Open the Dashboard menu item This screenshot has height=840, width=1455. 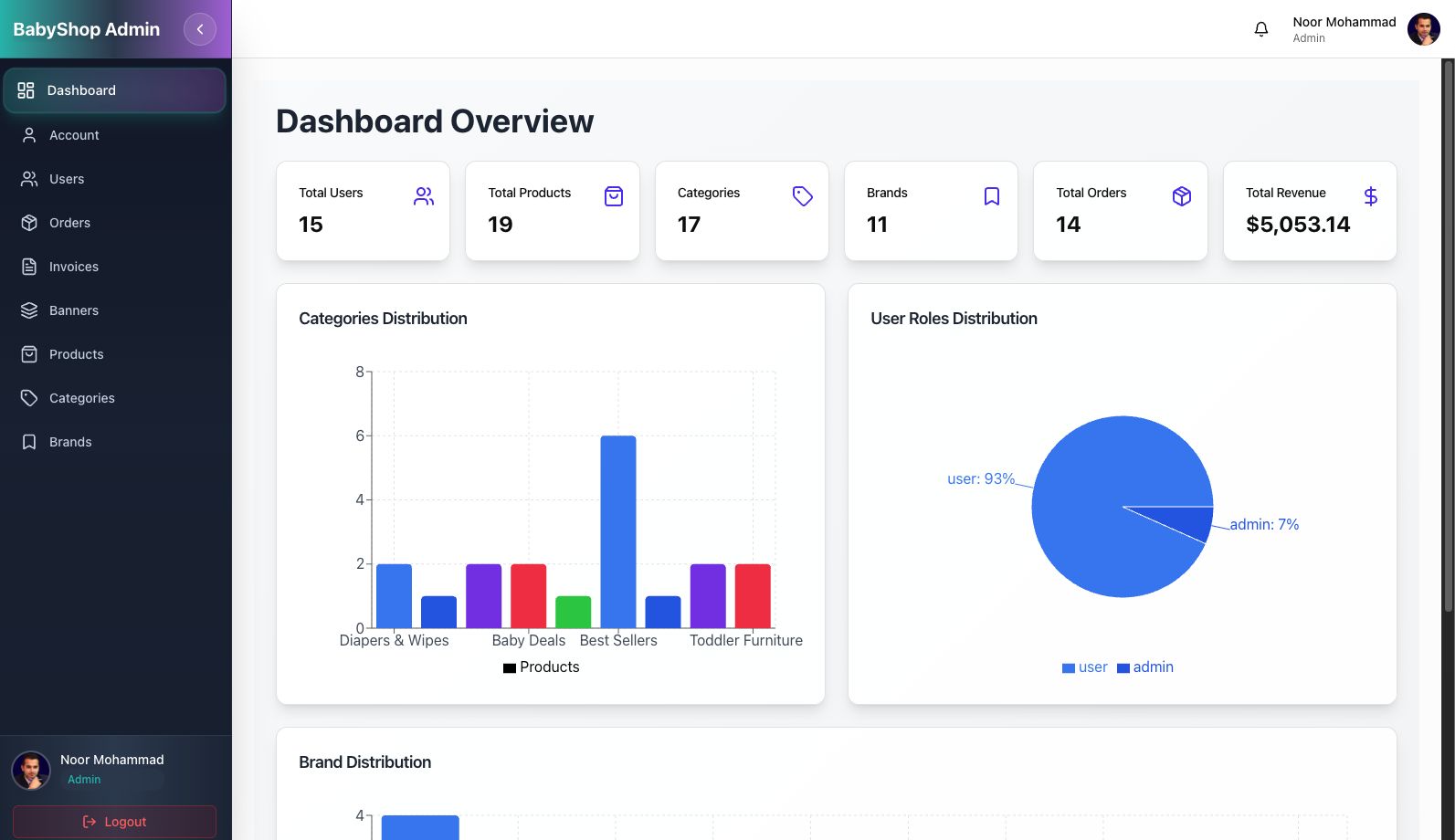pos(114,90)
